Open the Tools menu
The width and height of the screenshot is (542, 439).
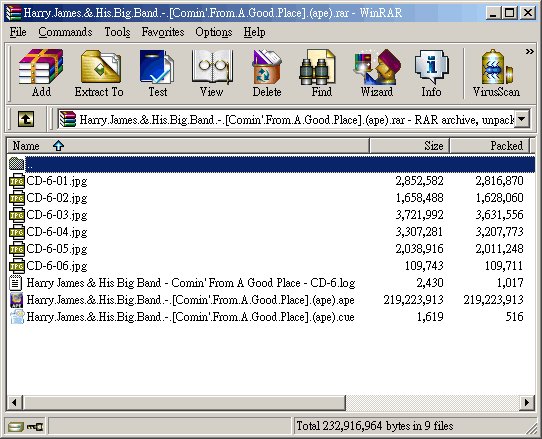pyautogui.click(x=118, y=32)
